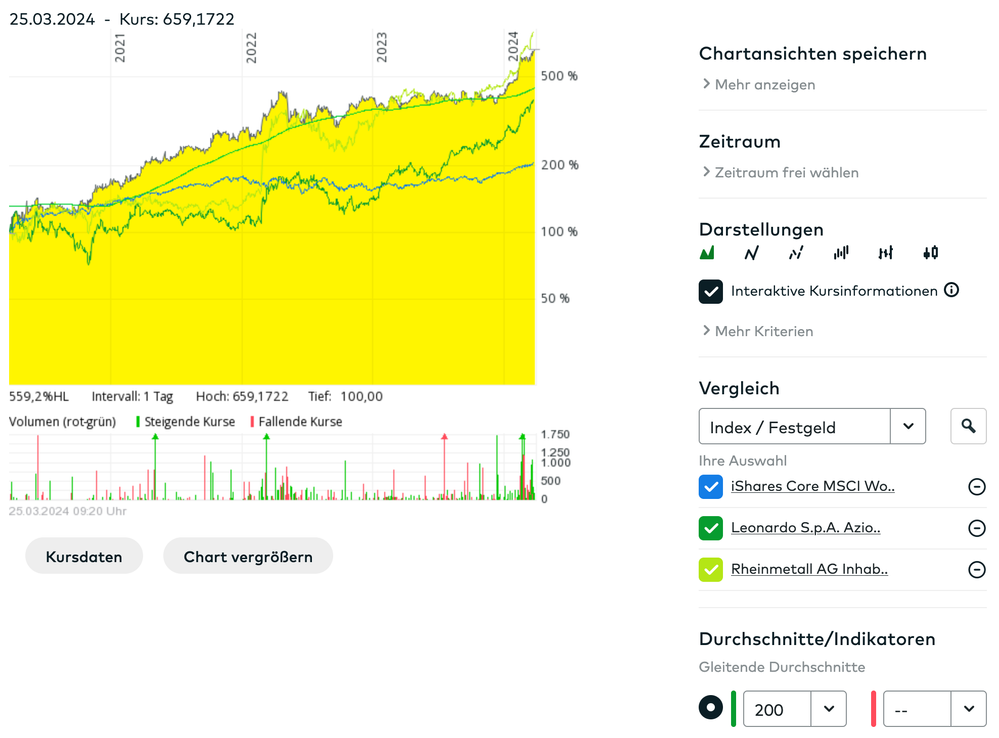
Task: Select the candlestick chart display icon
Action: coord(930,253)
